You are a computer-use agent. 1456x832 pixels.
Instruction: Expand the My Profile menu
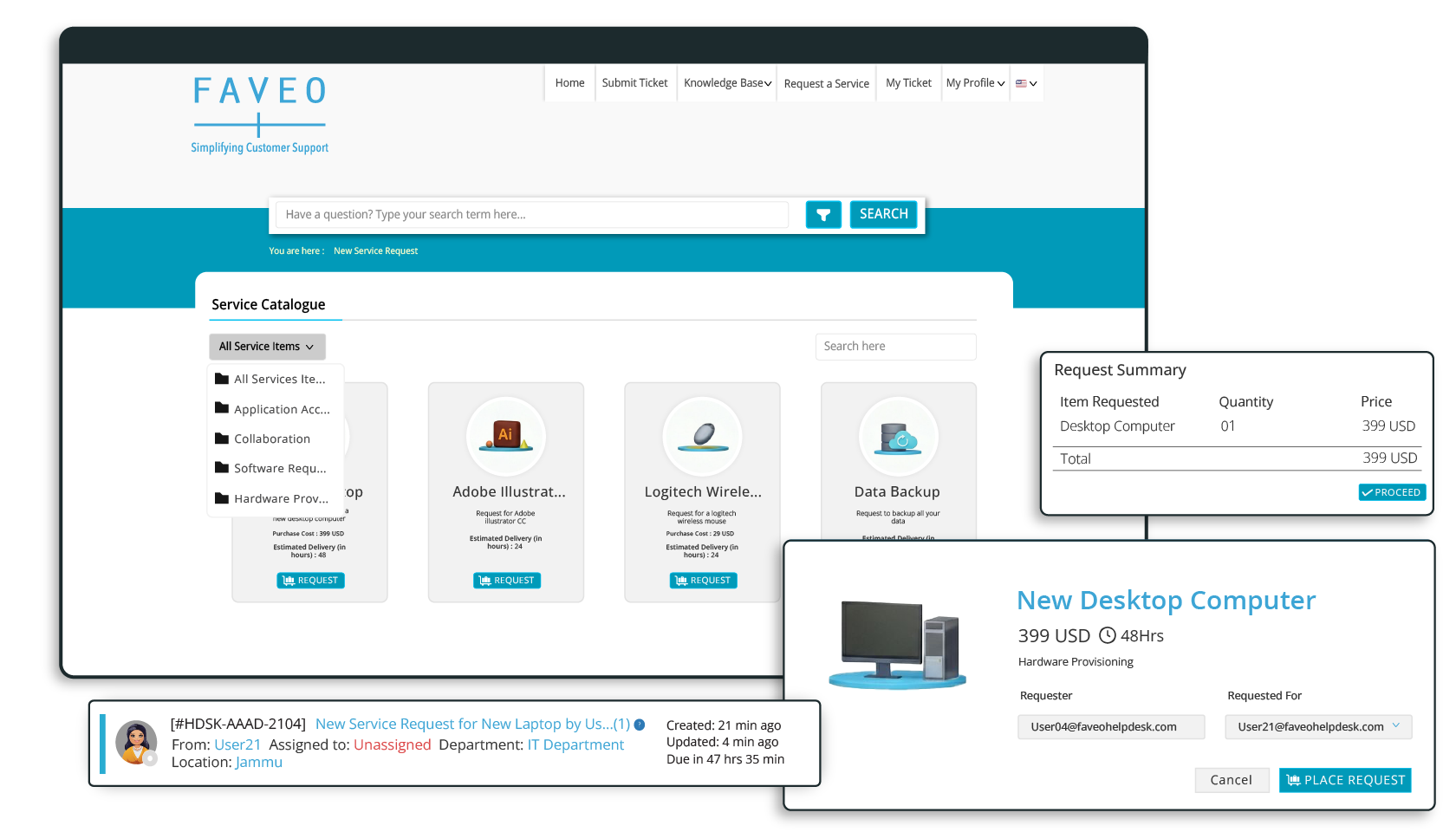pyautogui.click(x=975, y=83)
